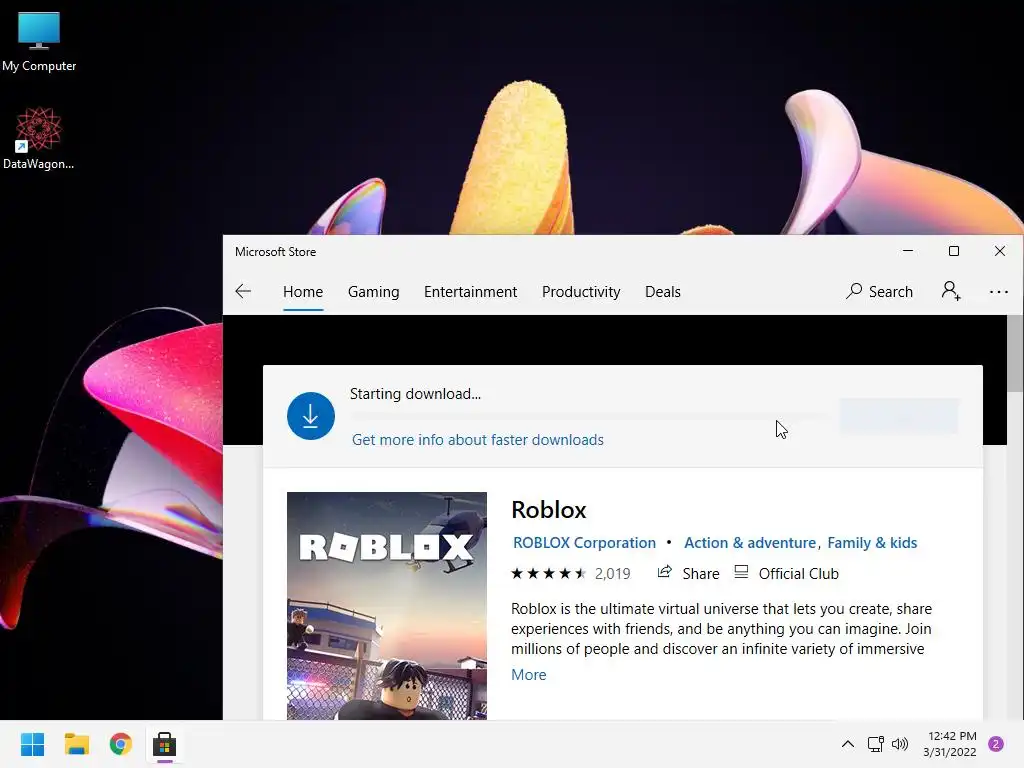Click the Starting download status text
Image resolution: width=1024 pixels, height=768 pixels.
(415, 394)
